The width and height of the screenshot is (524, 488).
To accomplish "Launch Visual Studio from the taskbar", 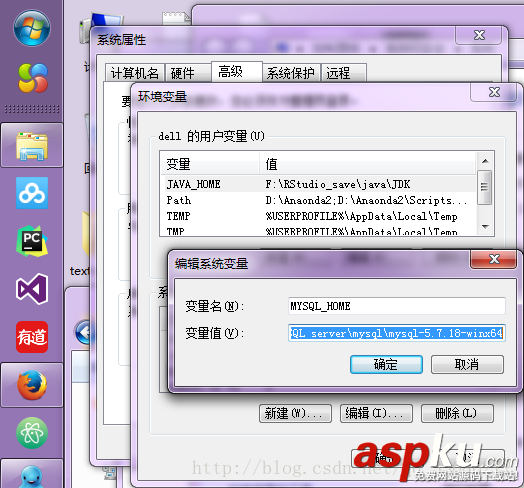I will (32, 289).
